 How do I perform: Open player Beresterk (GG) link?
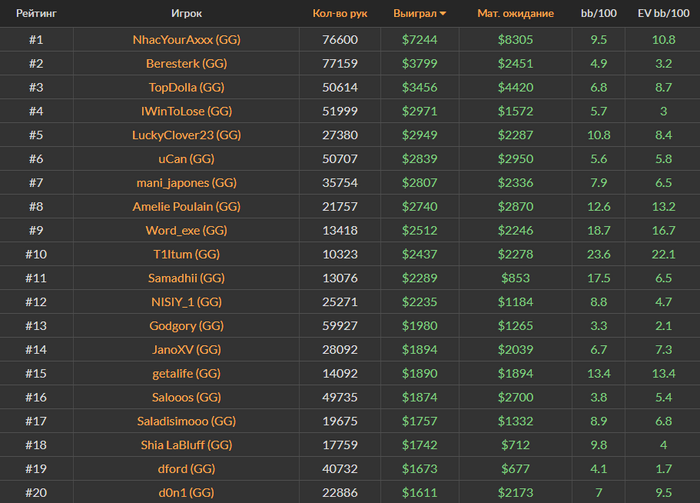(186, 64)
